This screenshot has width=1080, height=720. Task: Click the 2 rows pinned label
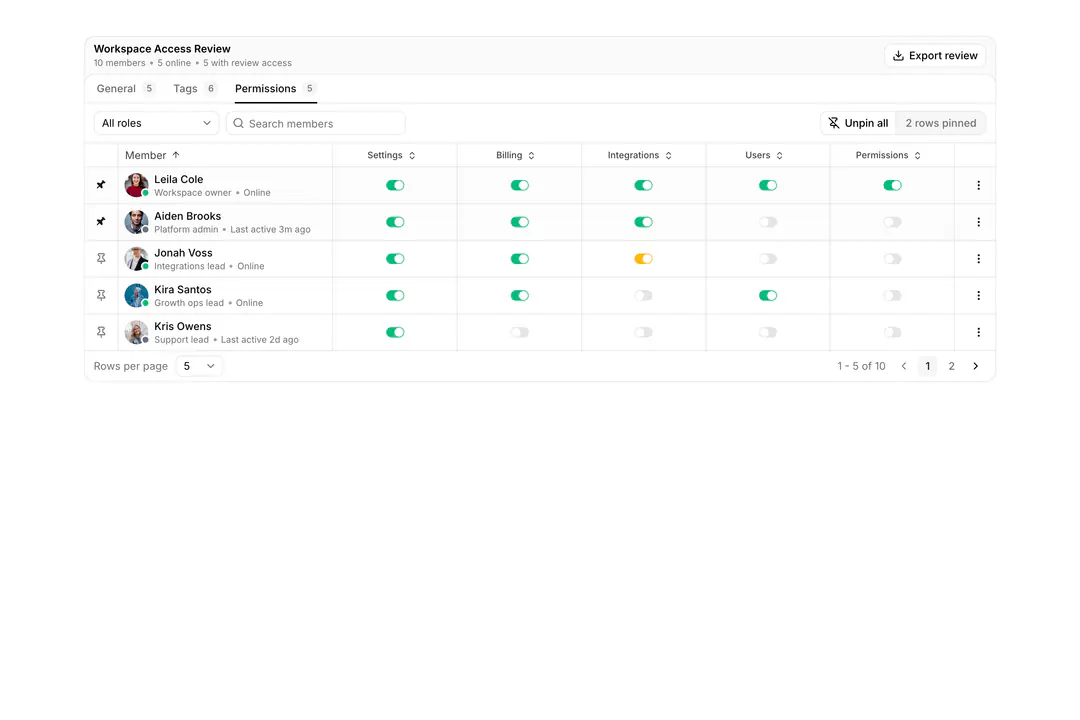tap(940, 123)
